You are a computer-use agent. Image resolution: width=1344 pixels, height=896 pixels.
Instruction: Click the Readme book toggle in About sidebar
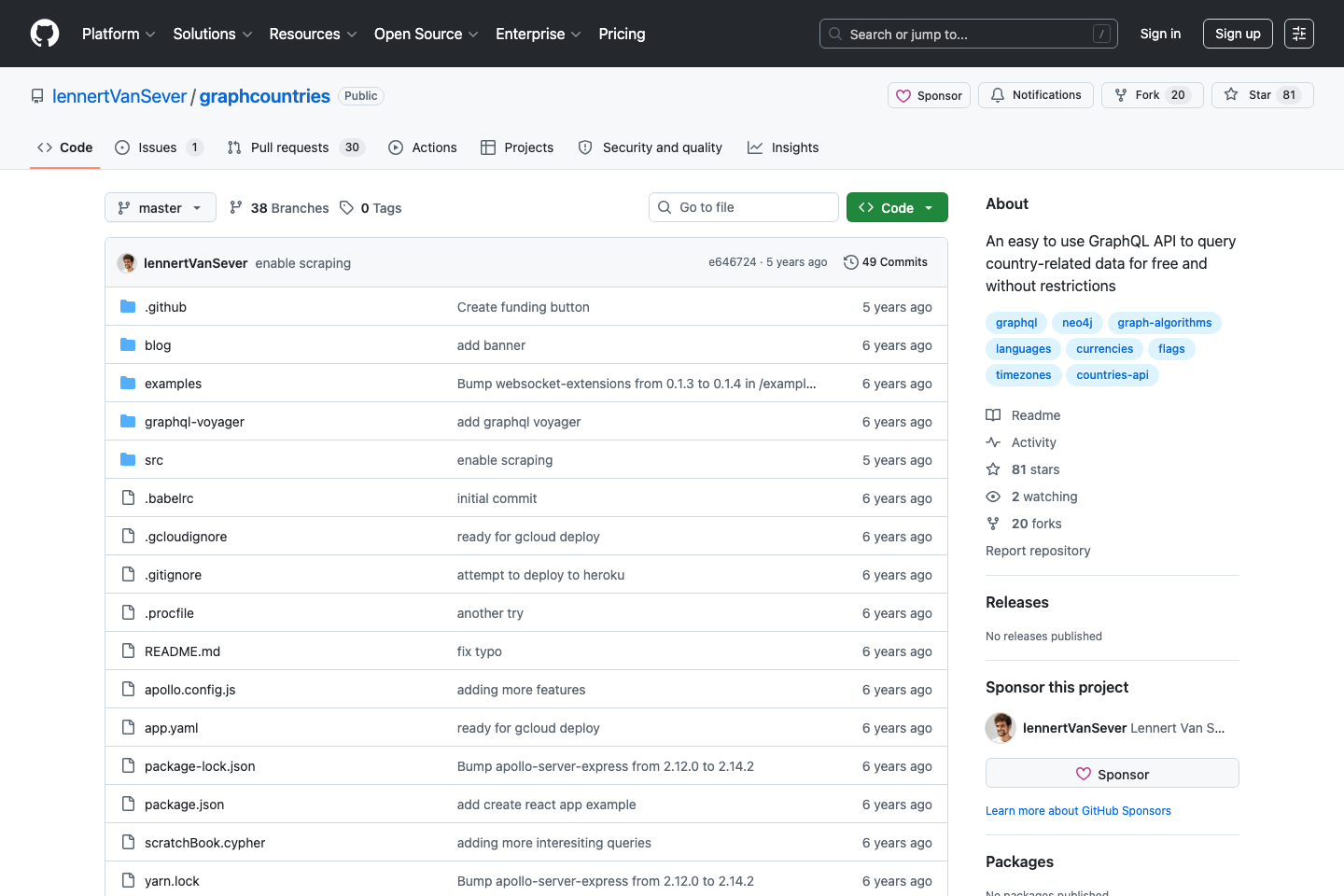993,414
